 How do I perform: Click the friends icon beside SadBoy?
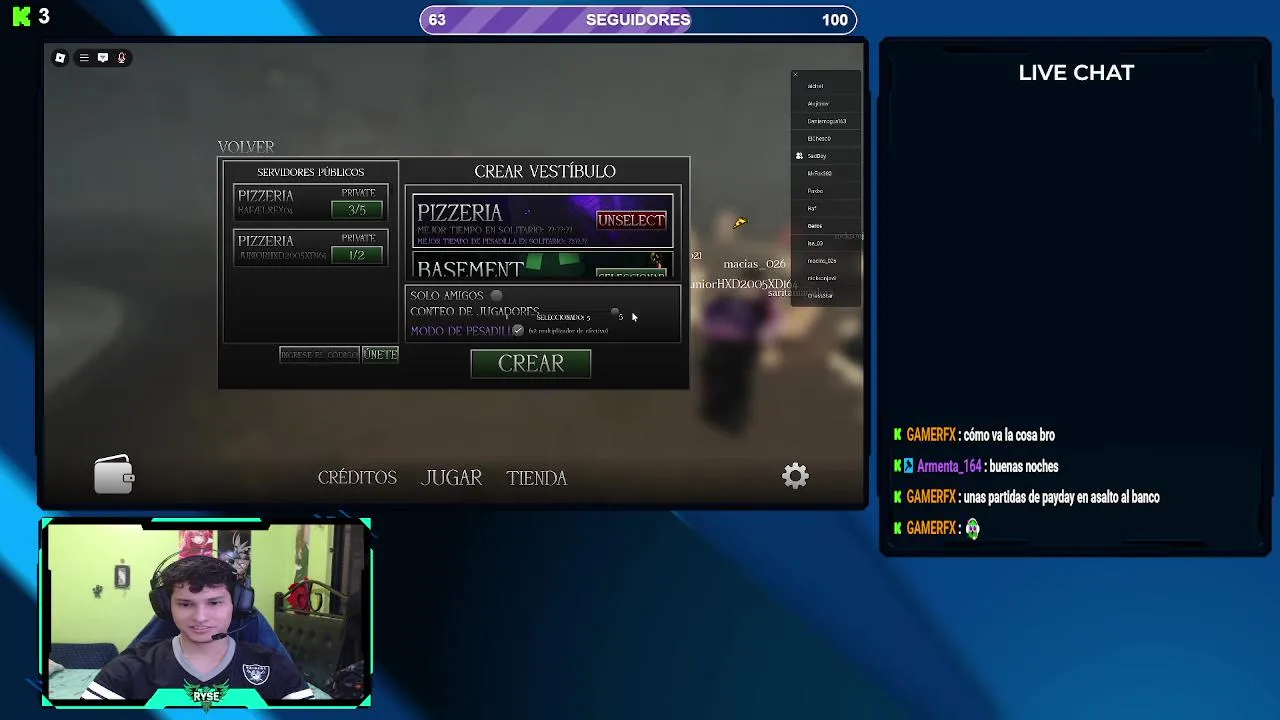point(799,156)
